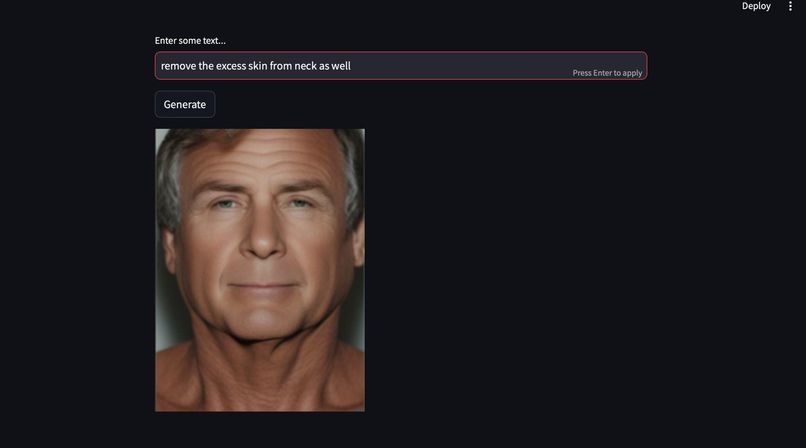
Task: Focus the 'Enter some text...' input field
Action: point(401,66)
